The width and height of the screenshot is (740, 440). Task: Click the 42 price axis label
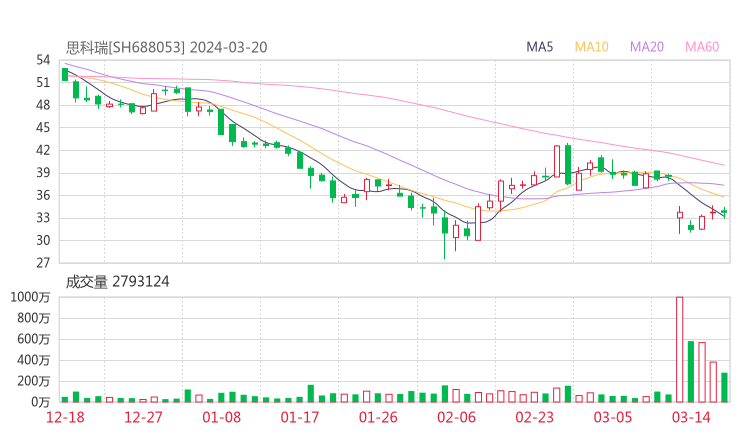[43, 150]
